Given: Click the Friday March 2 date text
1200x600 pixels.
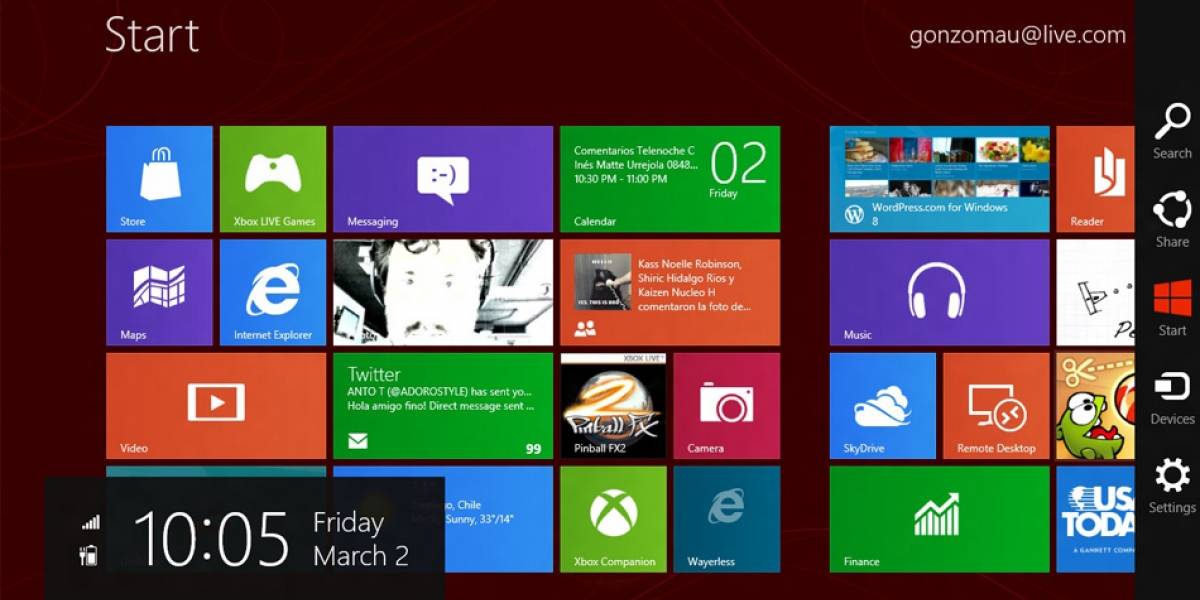Looking at the screenshot, I should pos(361,539).
